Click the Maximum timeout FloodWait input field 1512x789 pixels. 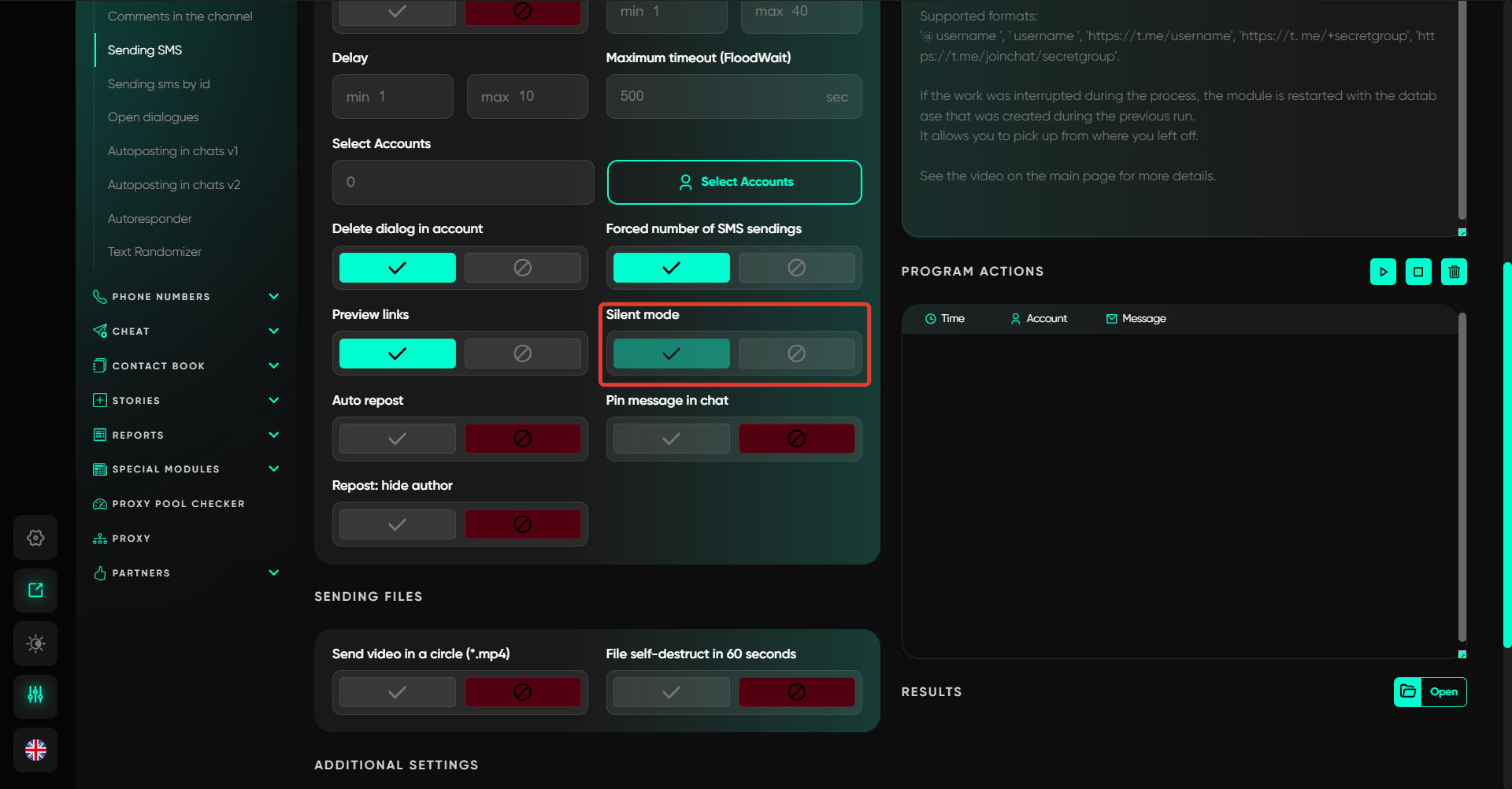(718, 97)
